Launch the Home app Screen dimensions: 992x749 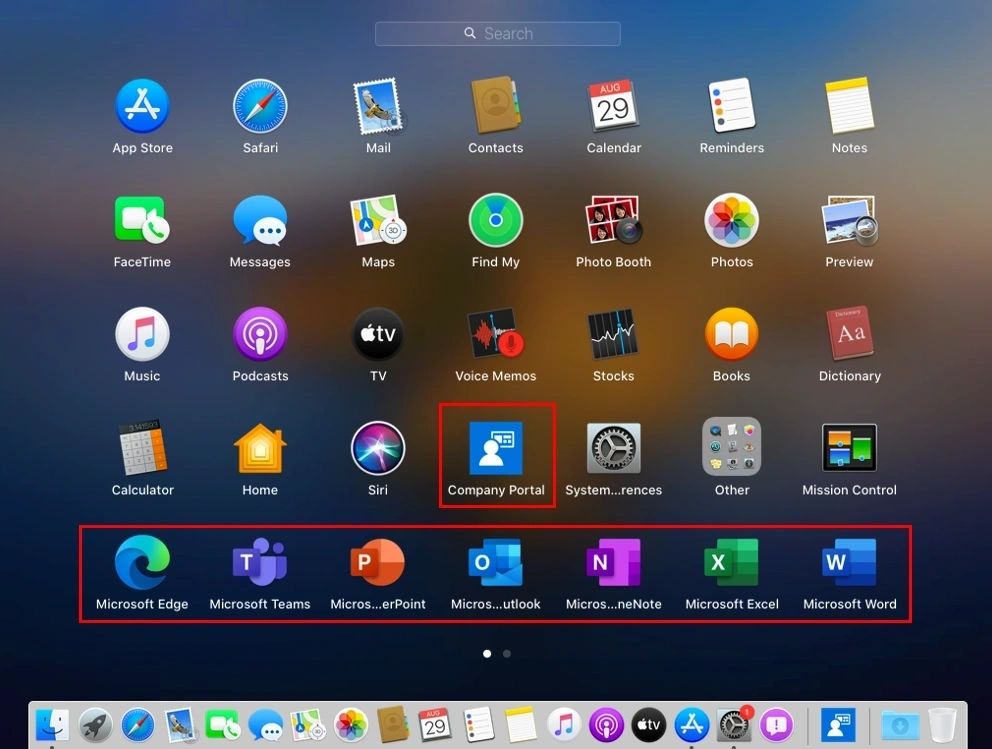point(260,448)
